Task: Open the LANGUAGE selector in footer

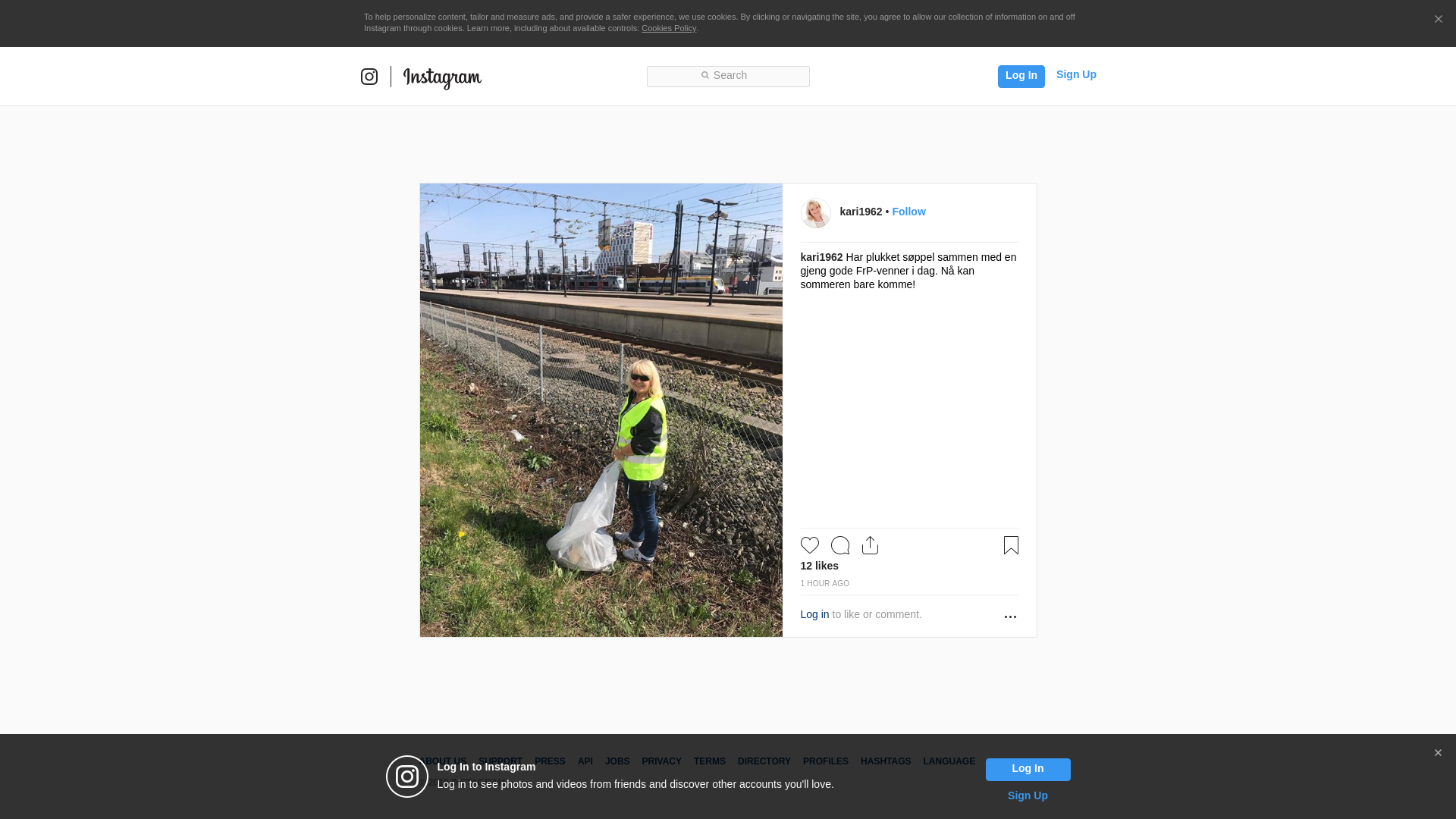Action: coord(949,761)
